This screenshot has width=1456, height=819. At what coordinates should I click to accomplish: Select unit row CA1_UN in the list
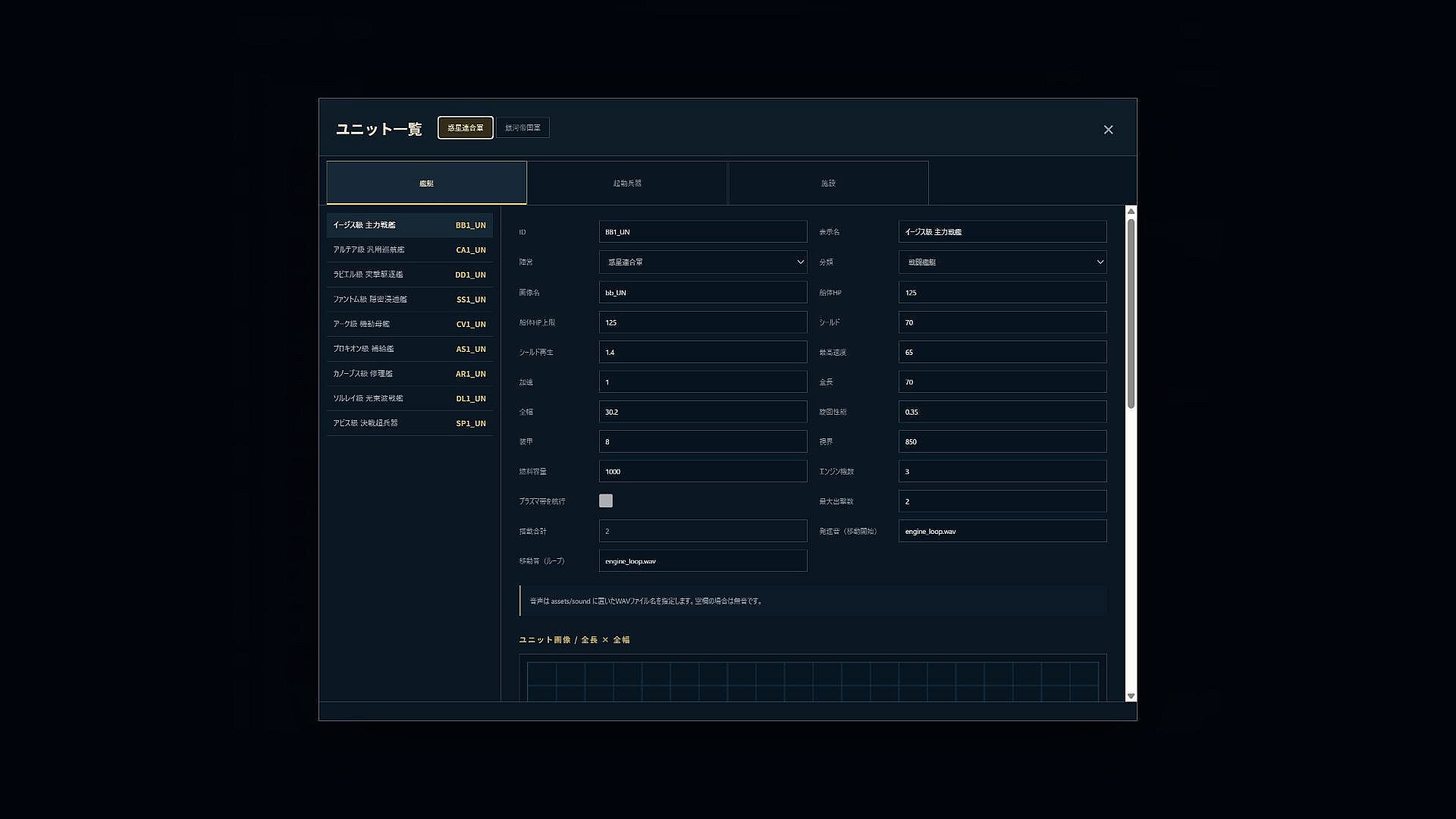tap(409, 250)
